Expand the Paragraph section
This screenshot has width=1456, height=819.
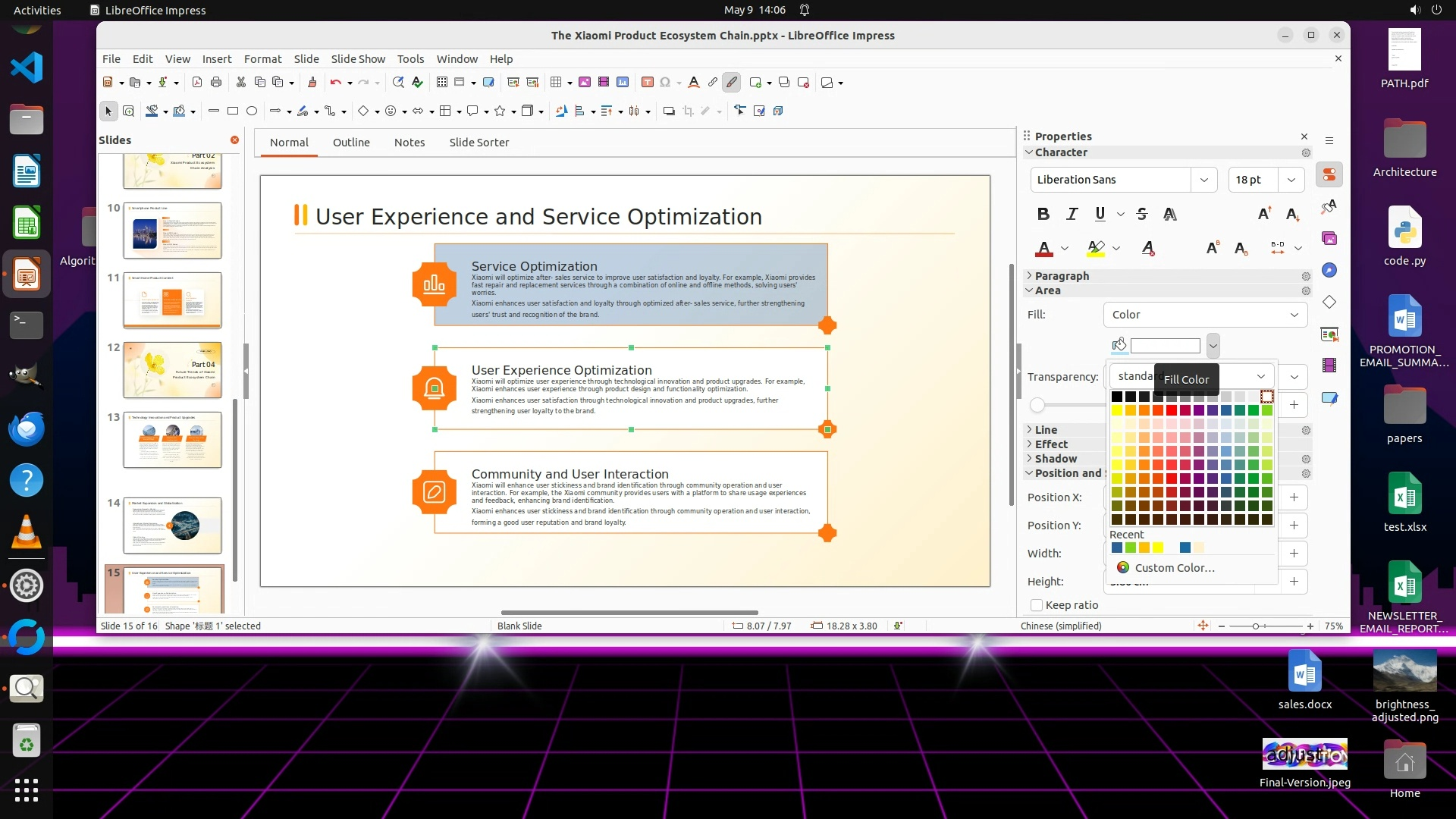tap(1062, 276)
